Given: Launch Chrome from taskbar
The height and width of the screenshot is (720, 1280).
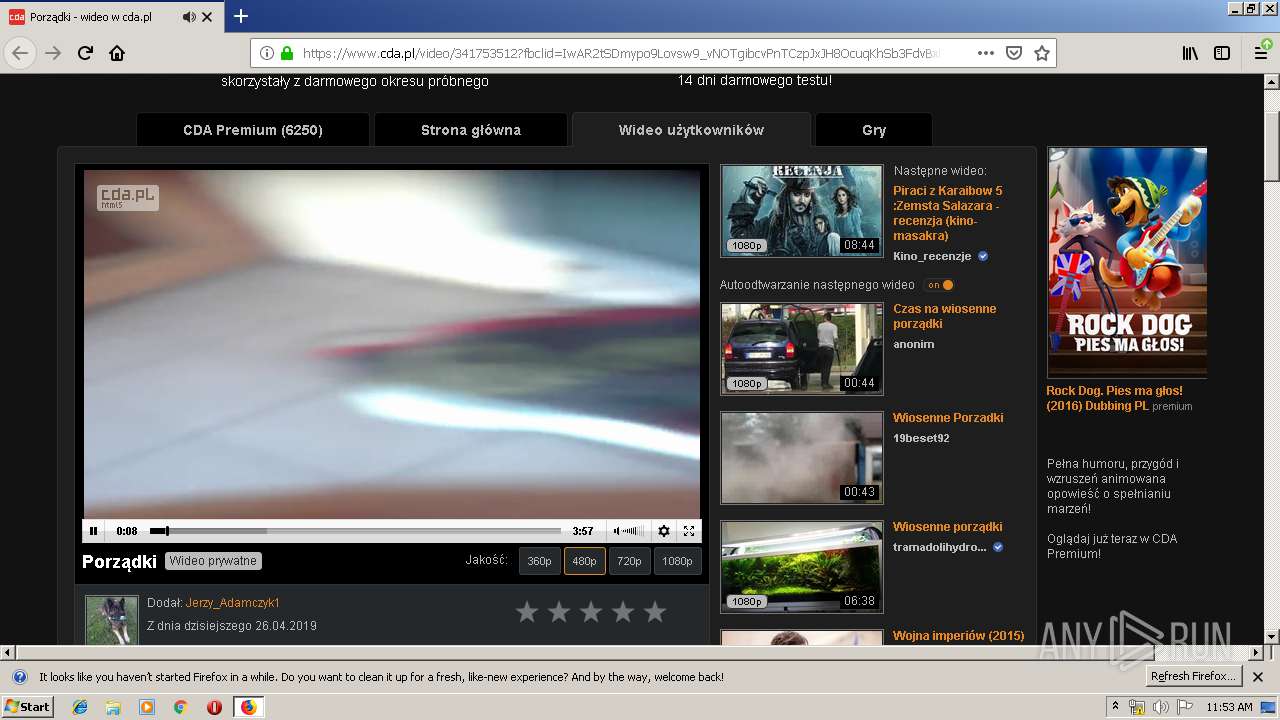Looking at the screenshot, I should (181, 707).
